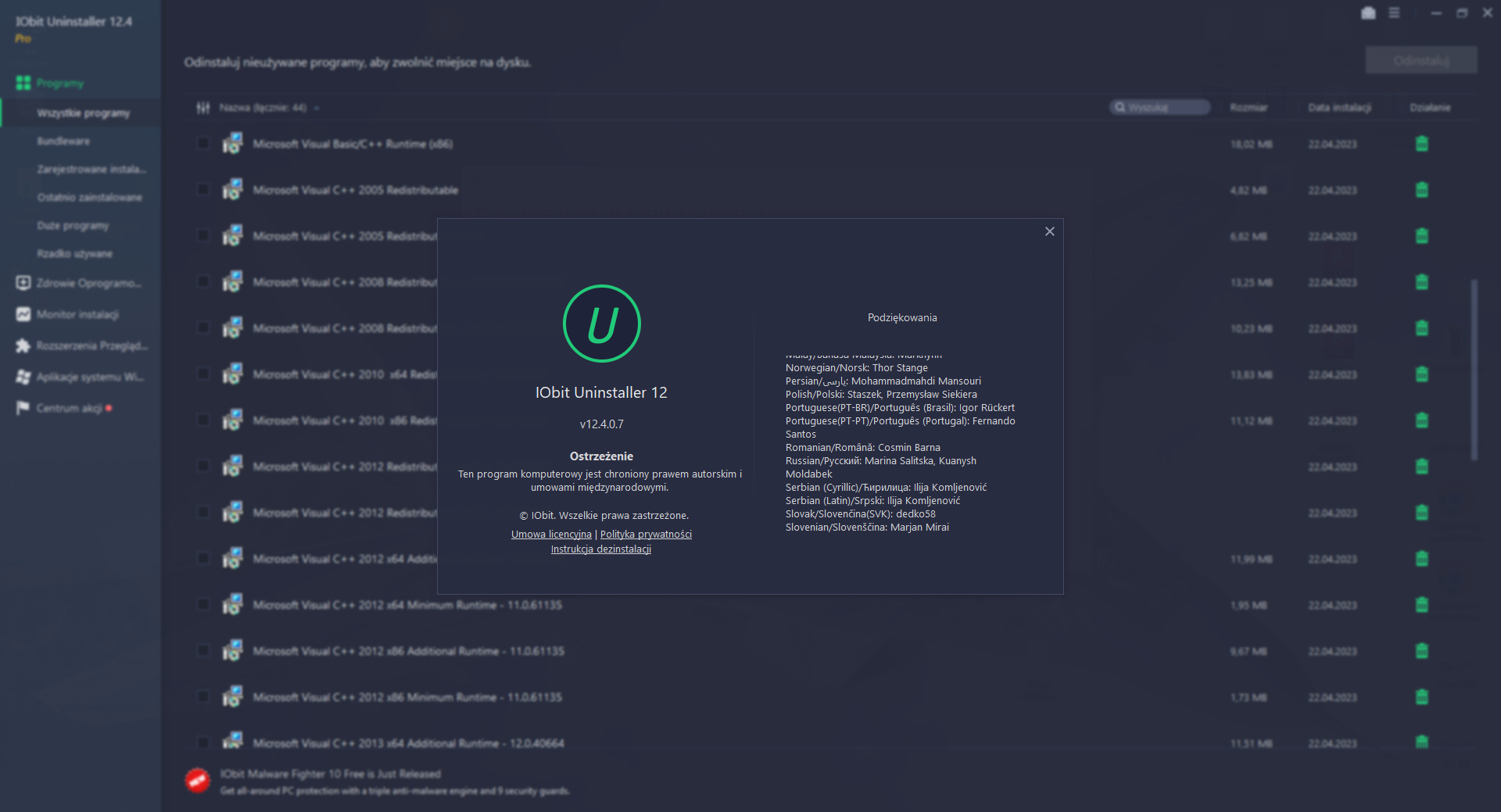This screenshot has height=812, width=1501.
Task: Click the Norwegian/Norsk Thor Stange credit
Action: pyautogui.click(x=857, y=368)
